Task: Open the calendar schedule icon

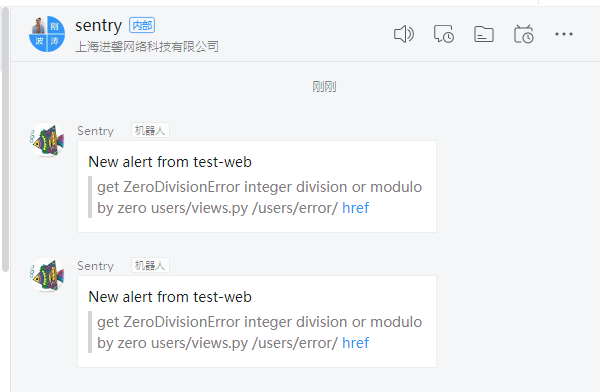Action: click(x=524, y=34)
